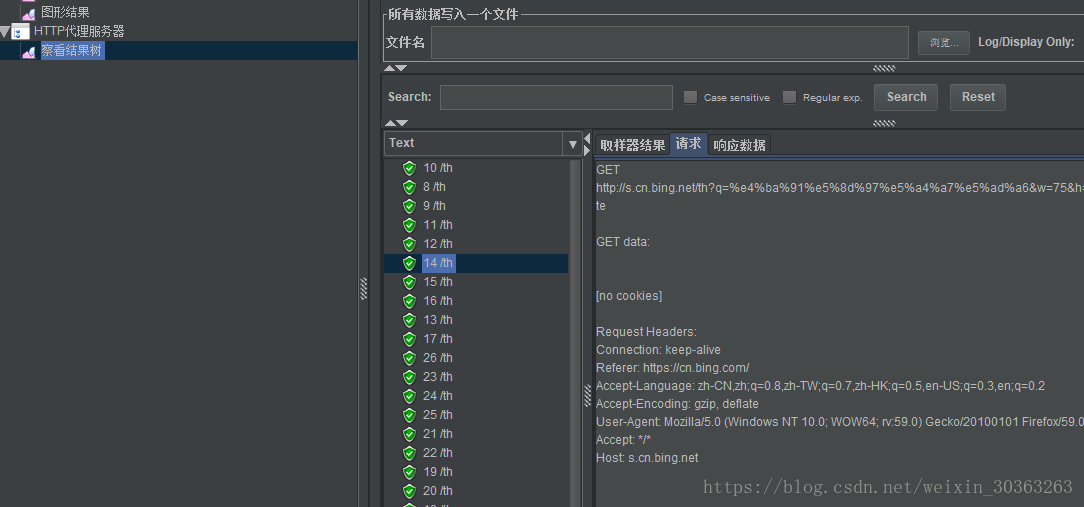The width and height of the screenshot is (1084, 507).
Task: Click the green shield icon beside 15 /th
Action: point(409,282)
